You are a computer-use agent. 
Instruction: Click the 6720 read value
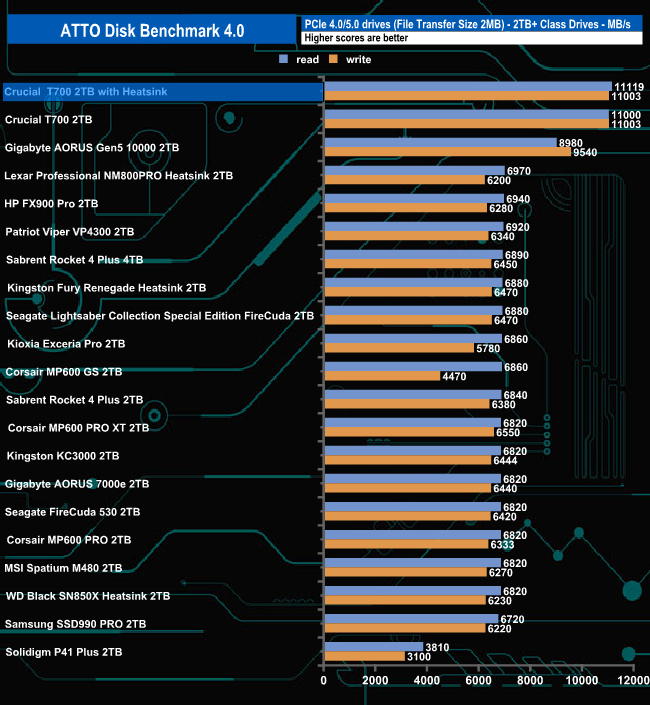click(x=512, y=619)
